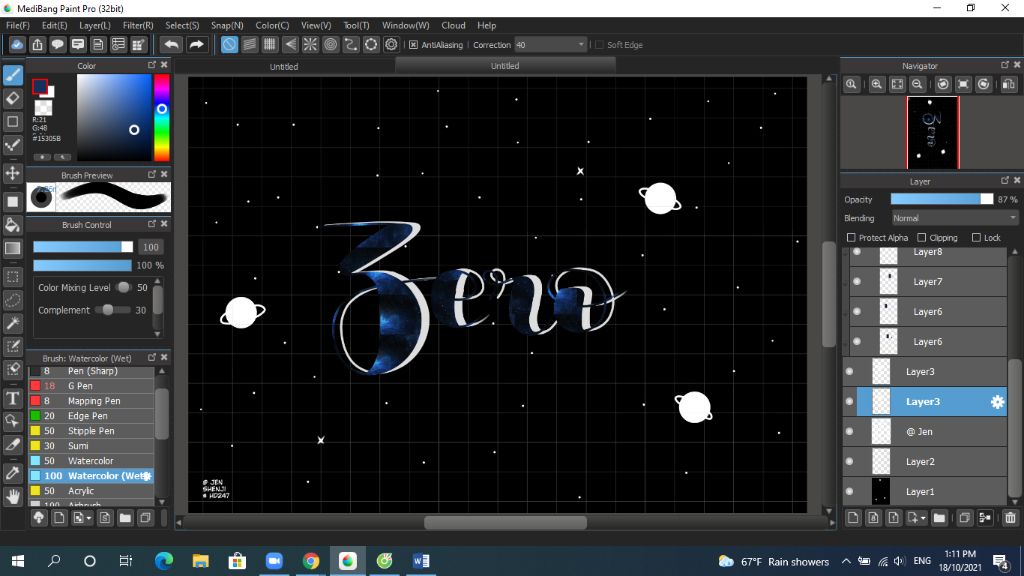The height and width of the screenshot is (576, 1024).
Task: Hide Layer2 visibility
Action: [x=849, y=461]
